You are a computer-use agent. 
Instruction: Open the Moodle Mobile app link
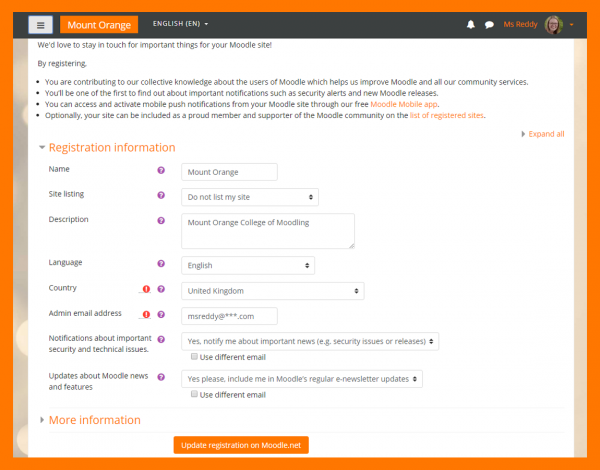click(404, 104)
